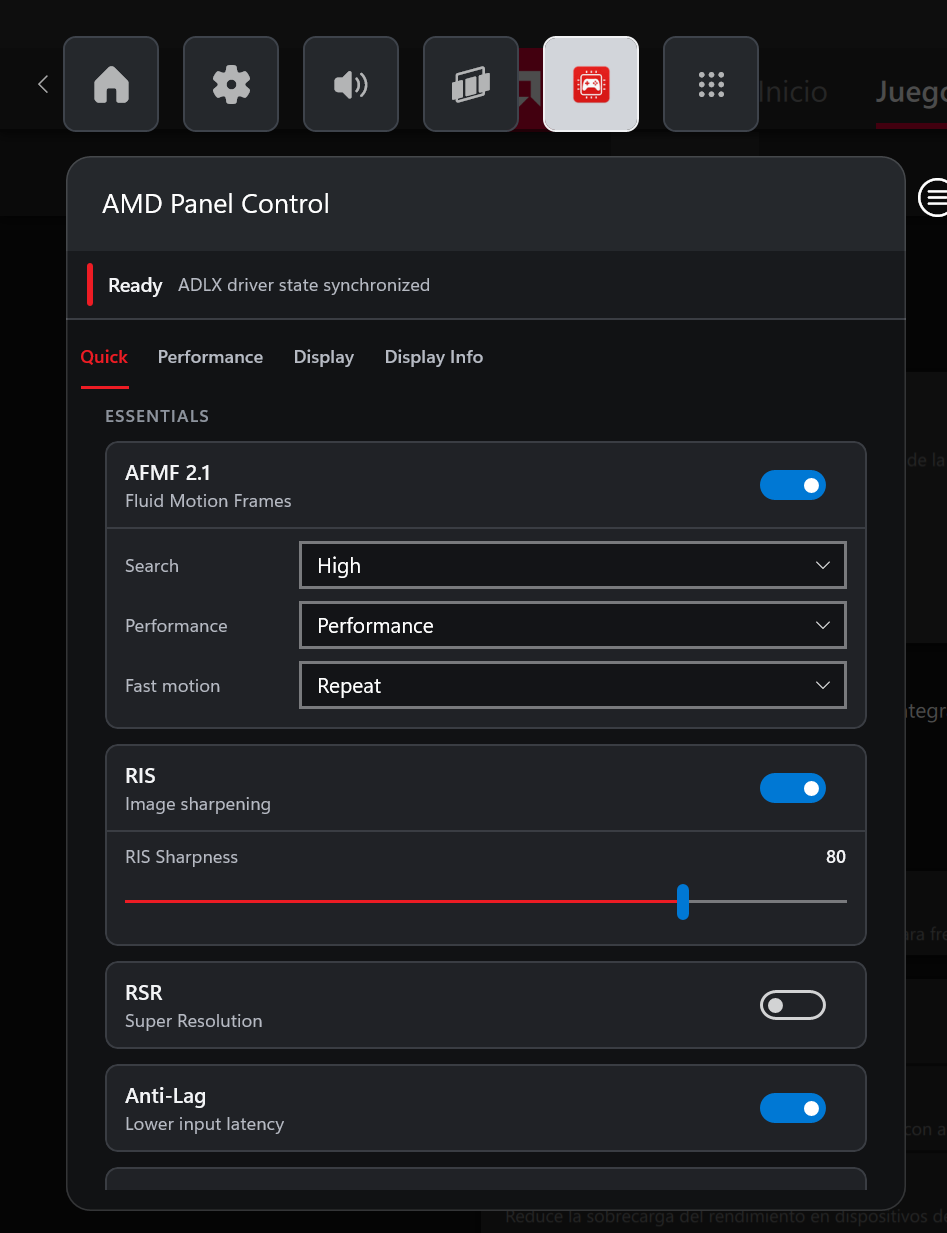This screenshot has height=1233, width=947.
Task: Switch to the Performance tab
Action: point(210,357)
